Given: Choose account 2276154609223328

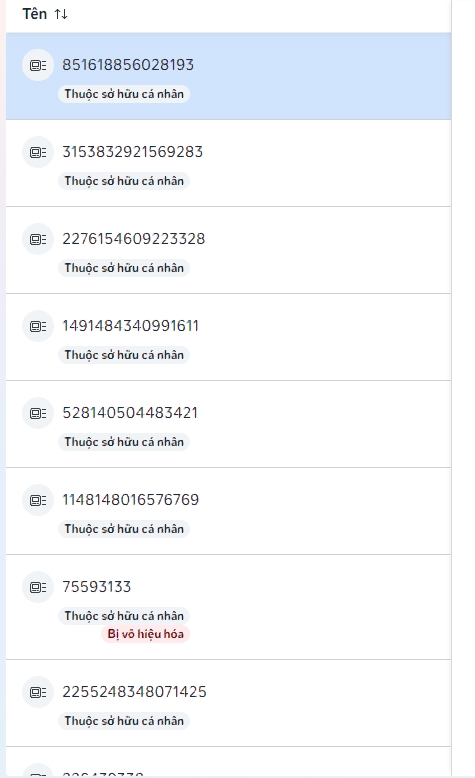Looking at the screenshot, I should pos(228,250).
